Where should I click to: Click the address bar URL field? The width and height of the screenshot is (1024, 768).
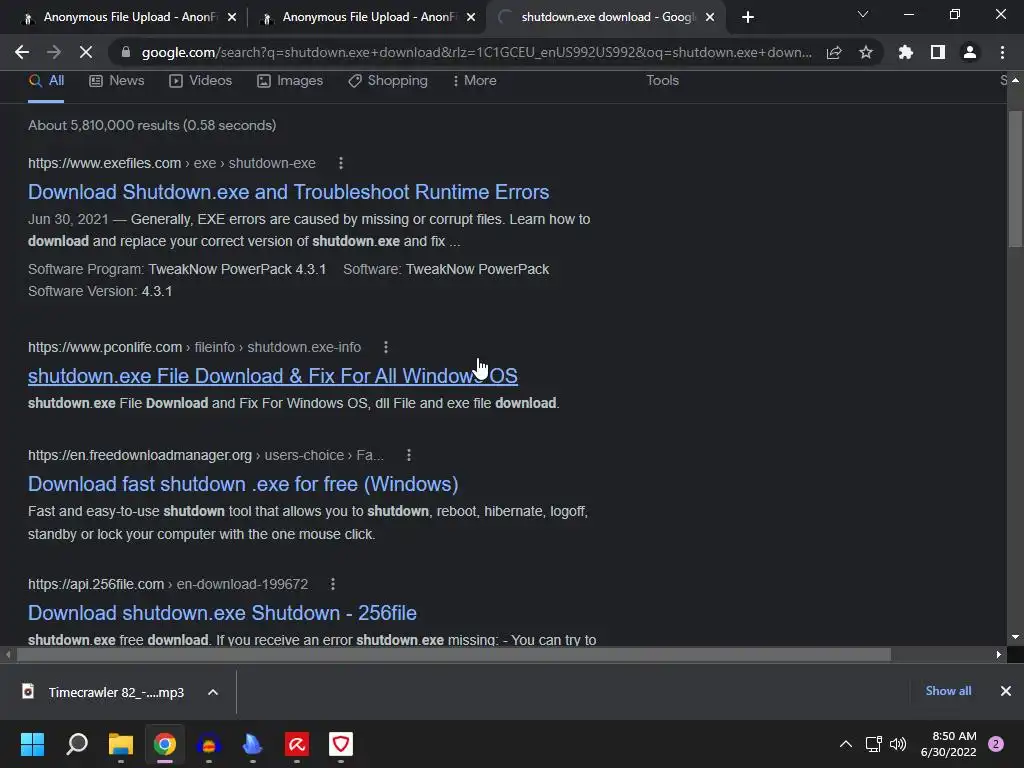476,52
